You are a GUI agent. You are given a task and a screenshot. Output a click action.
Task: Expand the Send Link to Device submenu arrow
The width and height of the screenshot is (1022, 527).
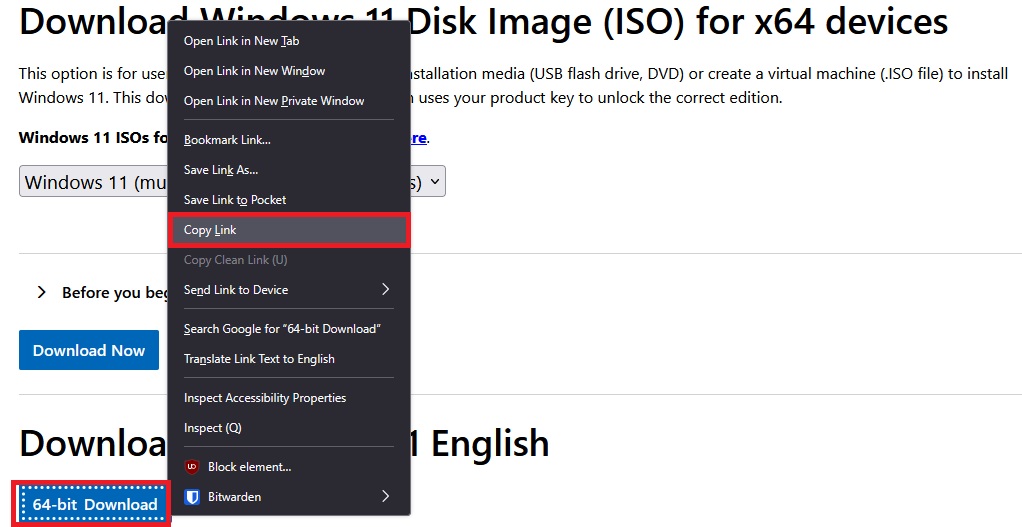[386, 290]
